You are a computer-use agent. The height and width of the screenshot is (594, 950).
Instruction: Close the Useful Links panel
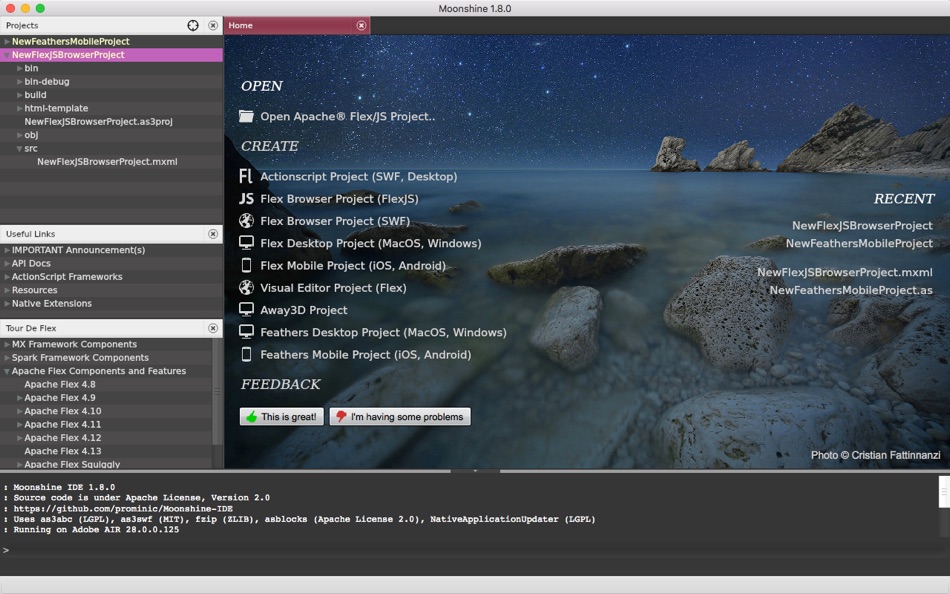pyautogui.click(x=213, y=234)
